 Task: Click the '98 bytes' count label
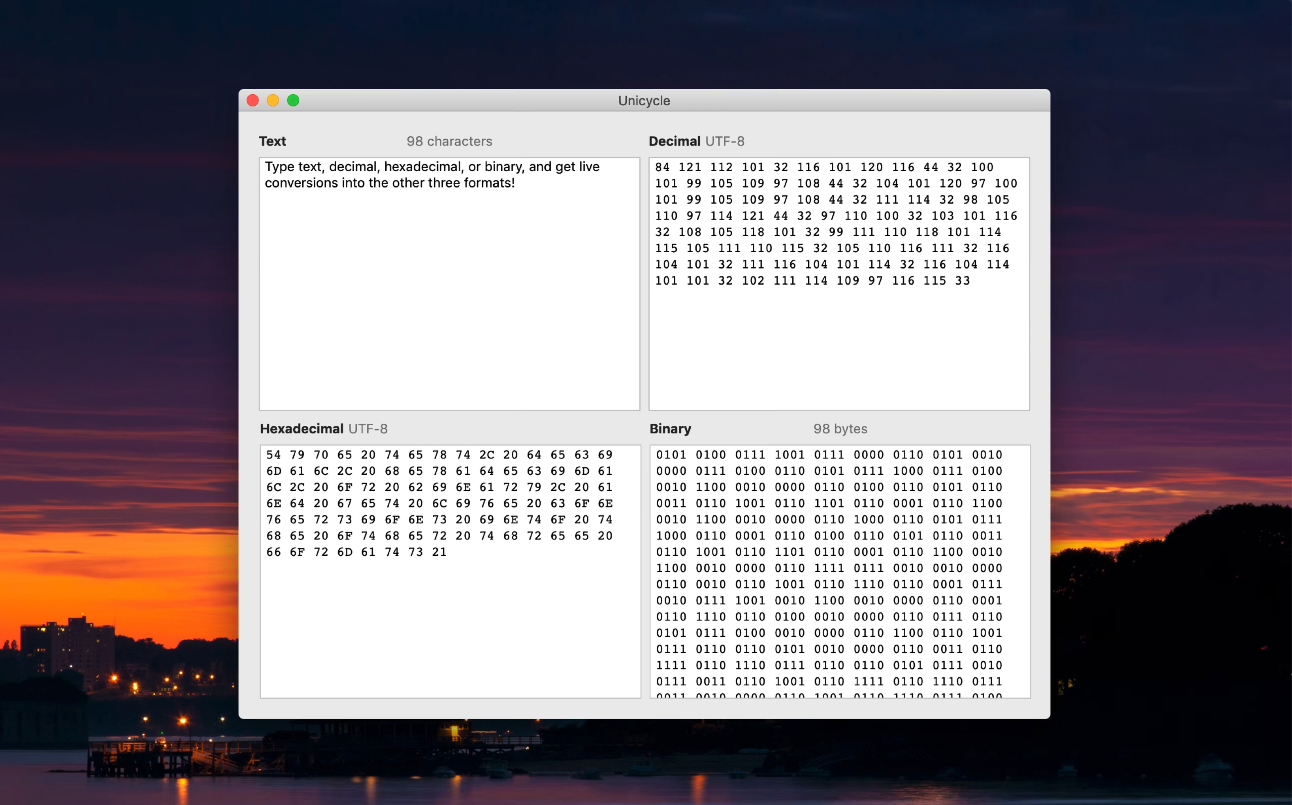click(840, 429)
